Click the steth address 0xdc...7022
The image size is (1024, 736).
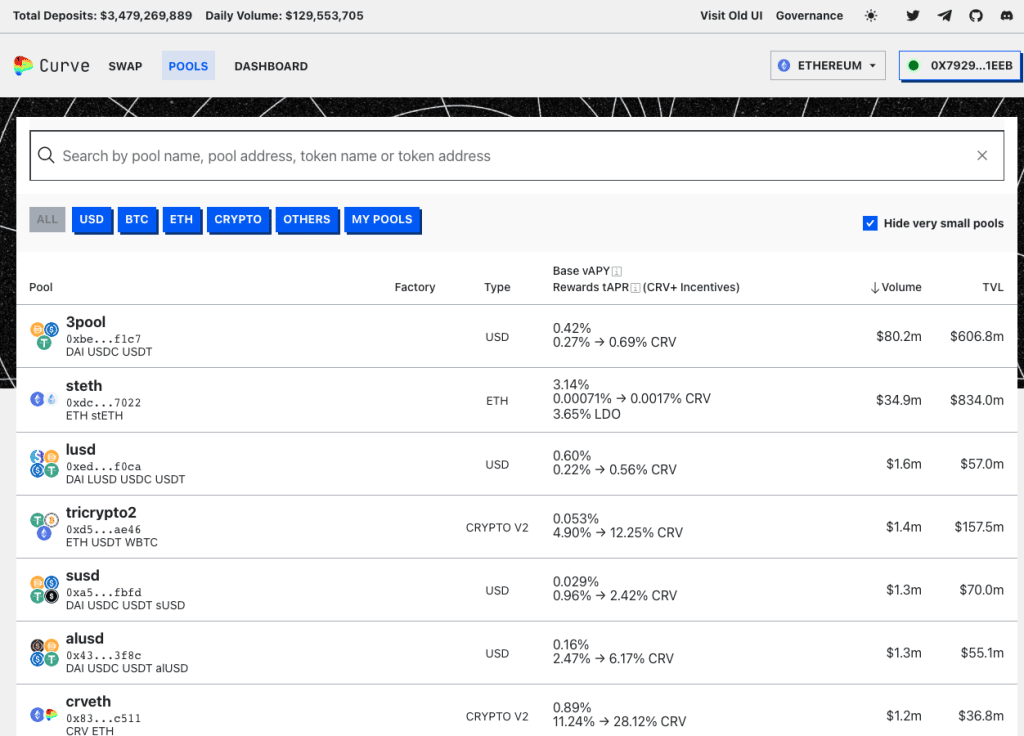point(103,402)
